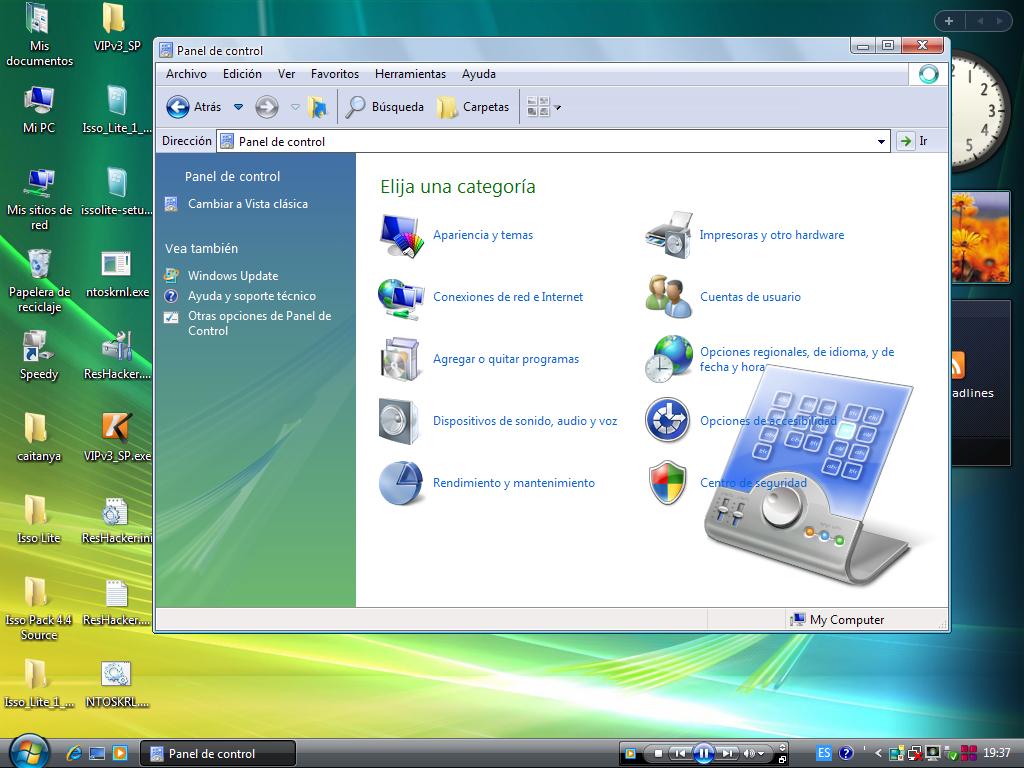Click the taskbar clock showing 19:37
Image resolution: width=1024 pixels, height=768 pixels.
[997, 753]
